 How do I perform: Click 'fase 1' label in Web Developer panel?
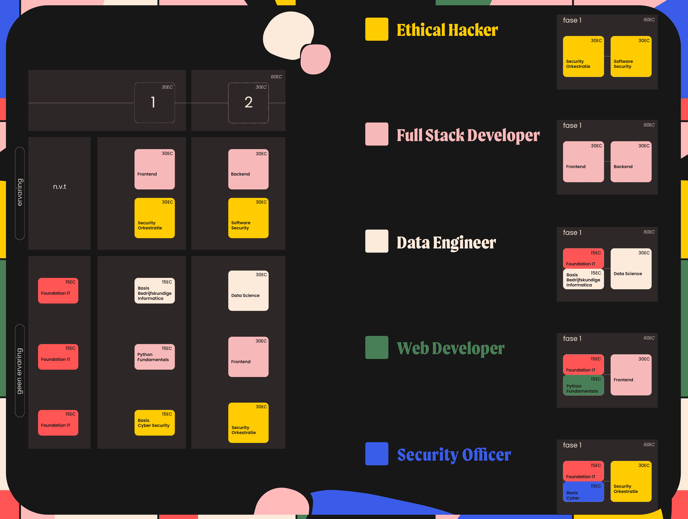point(572,339)
